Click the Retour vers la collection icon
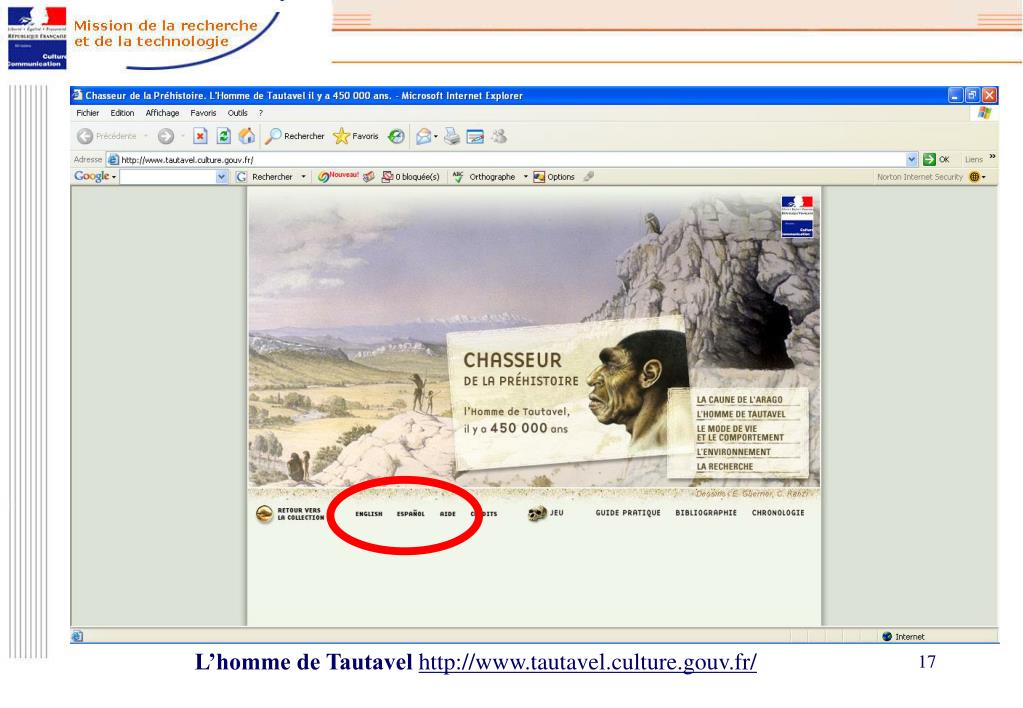This screenshot has width=1023, height=708. (x=264, y=514)
